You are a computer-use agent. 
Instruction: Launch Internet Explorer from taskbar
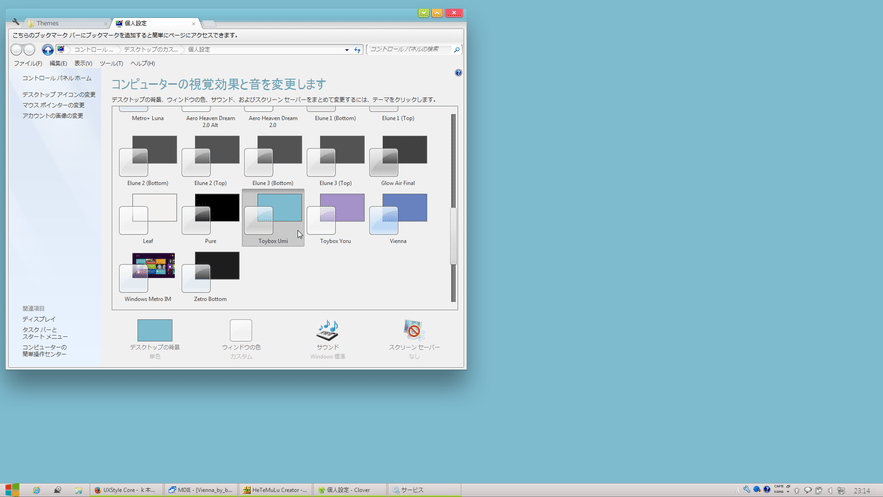click(x=37, y=490)
